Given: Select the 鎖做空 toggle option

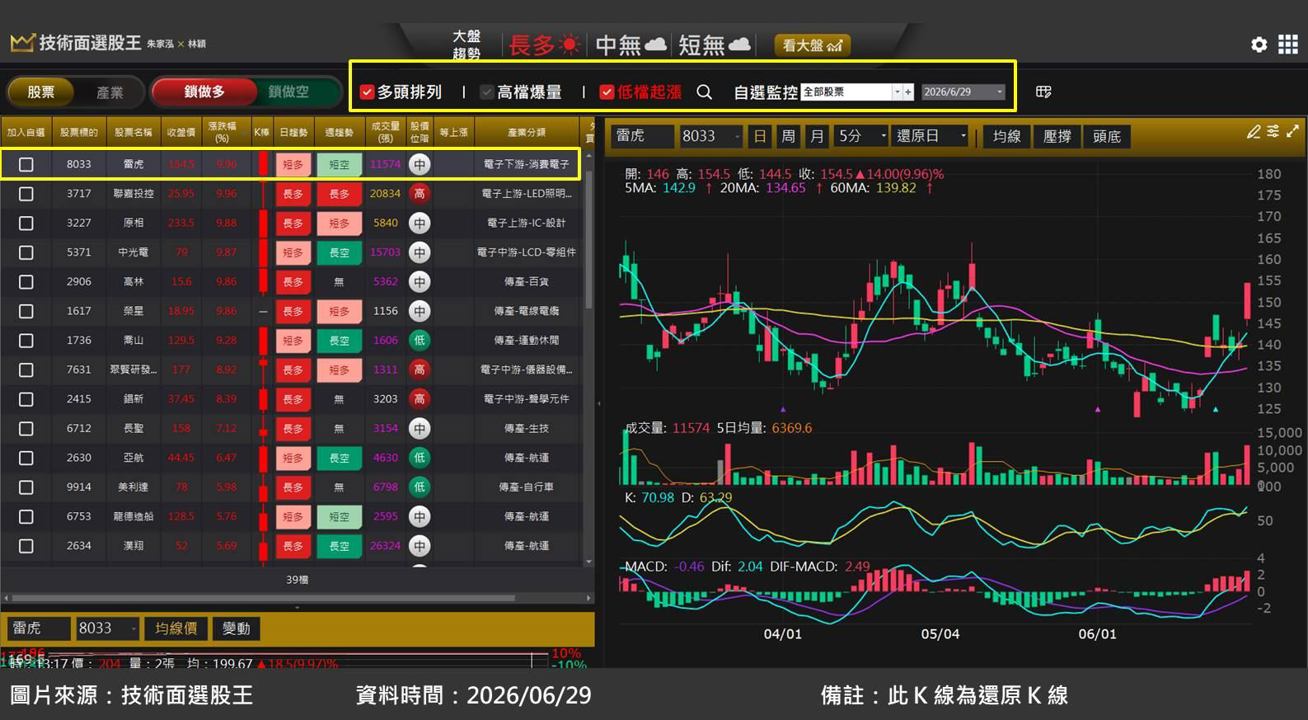Looking at the screenshot, I should pyautogui.click(x=288, y=92).
